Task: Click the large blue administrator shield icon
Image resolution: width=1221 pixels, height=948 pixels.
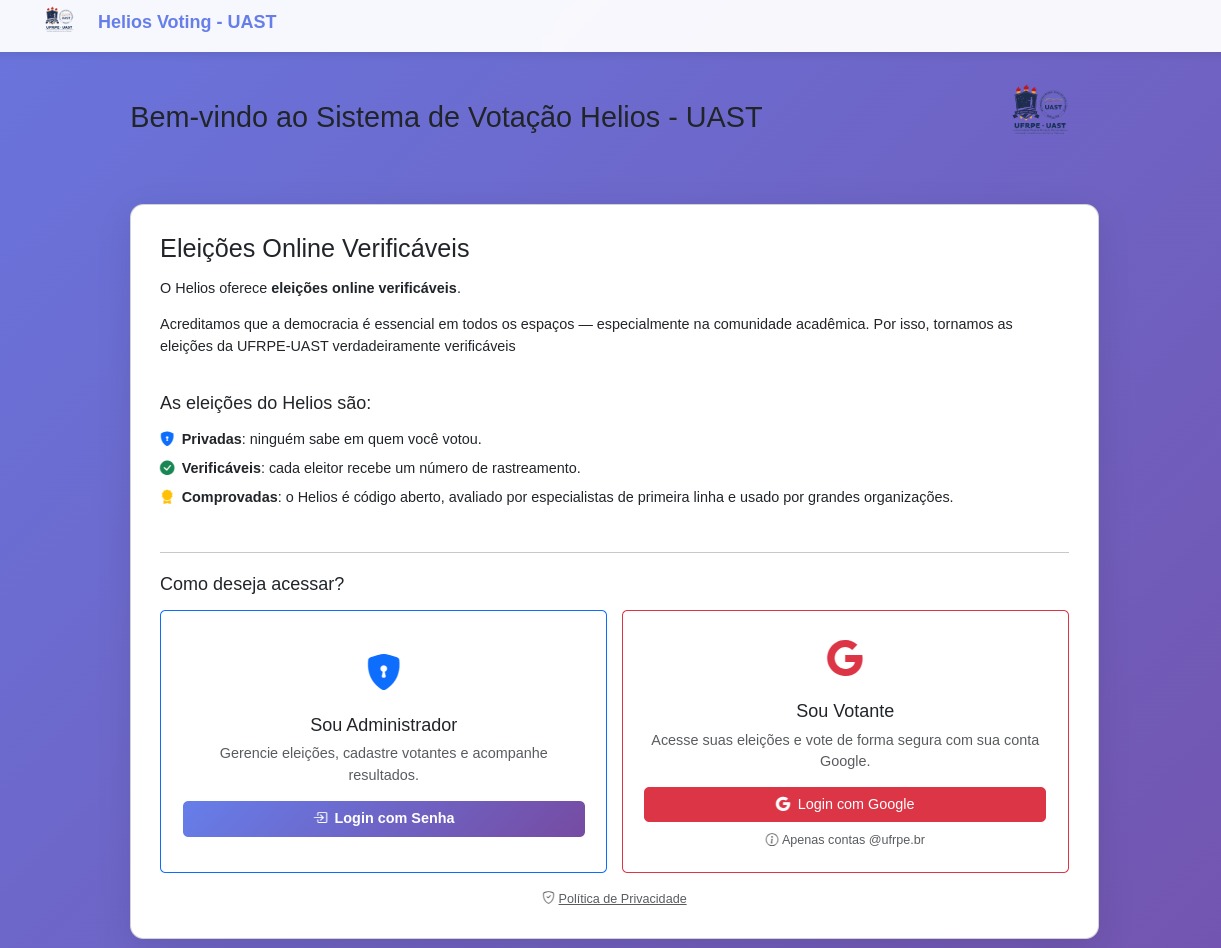Action: pyautogui.click(x=384, y=672)
